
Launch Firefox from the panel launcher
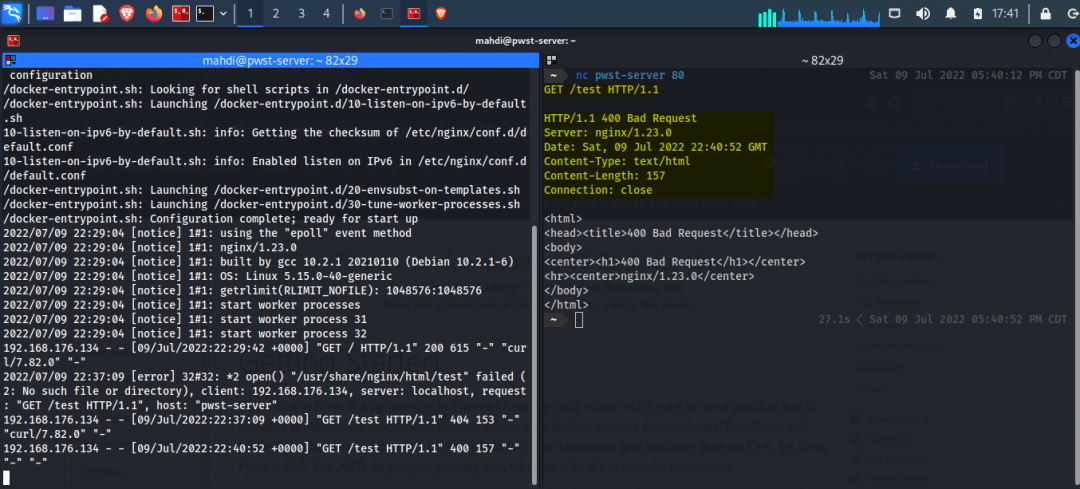(154, 13)
